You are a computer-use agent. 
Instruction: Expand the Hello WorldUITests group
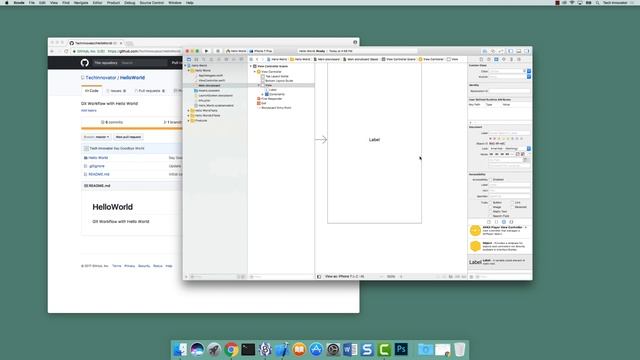pyautogui.click(x=189, y=116)
